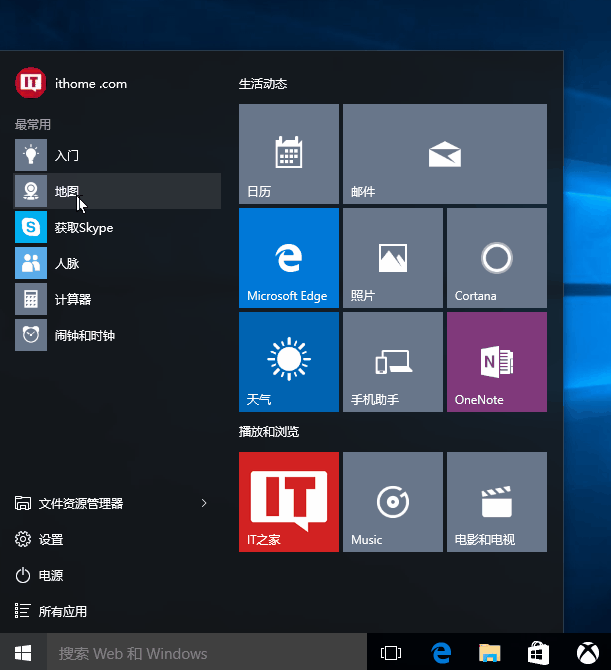Screen dimensions: 611x670
Task: Open Settings (设置) from Start menu
Action: (x=51, y=539)
